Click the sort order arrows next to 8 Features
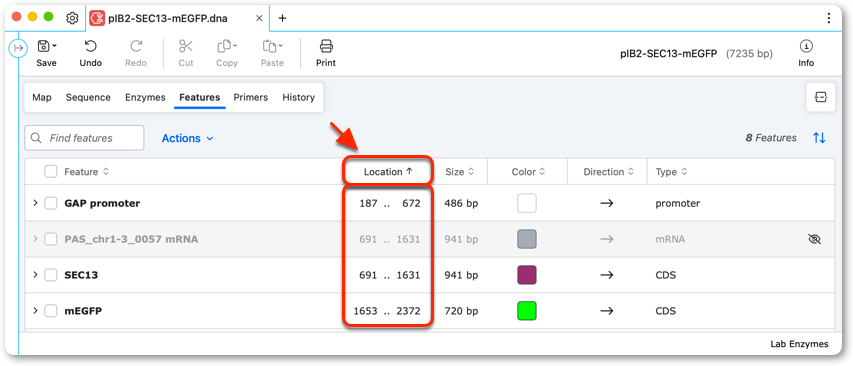 pos(819,138)
